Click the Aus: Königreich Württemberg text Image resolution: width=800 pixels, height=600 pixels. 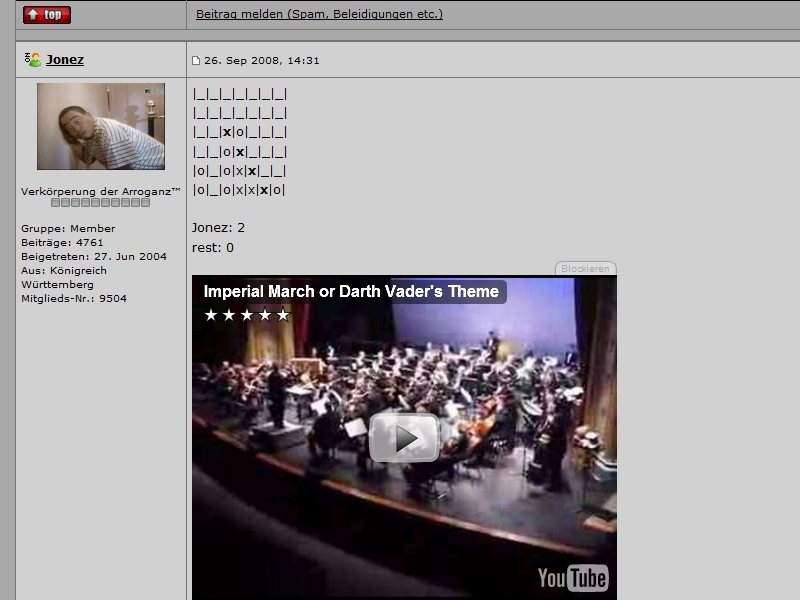64,277
